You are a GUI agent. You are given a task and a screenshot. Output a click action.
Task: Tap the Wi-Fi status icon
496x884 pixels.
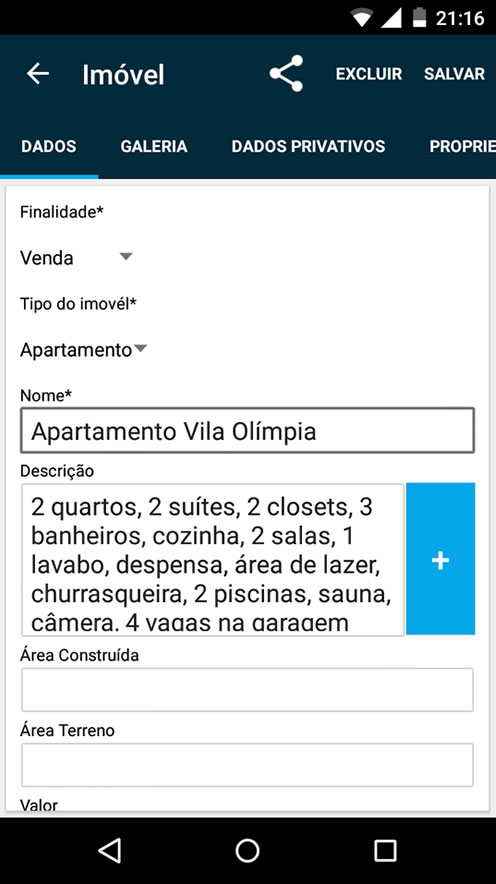point(362,17)
